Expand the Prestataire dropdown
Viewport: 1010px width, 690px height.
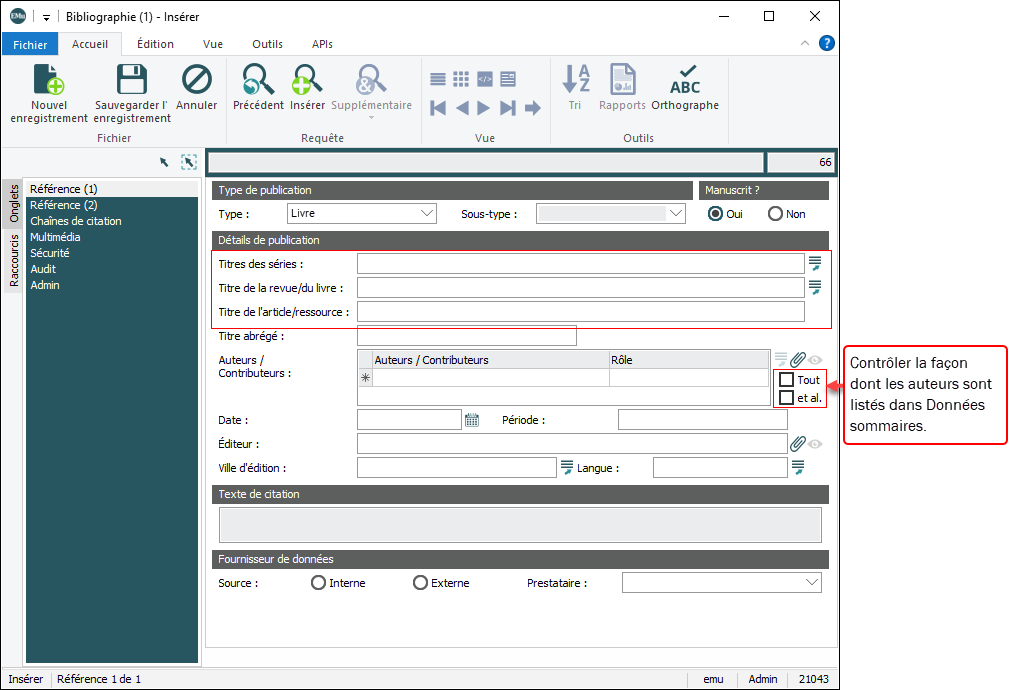812,583
